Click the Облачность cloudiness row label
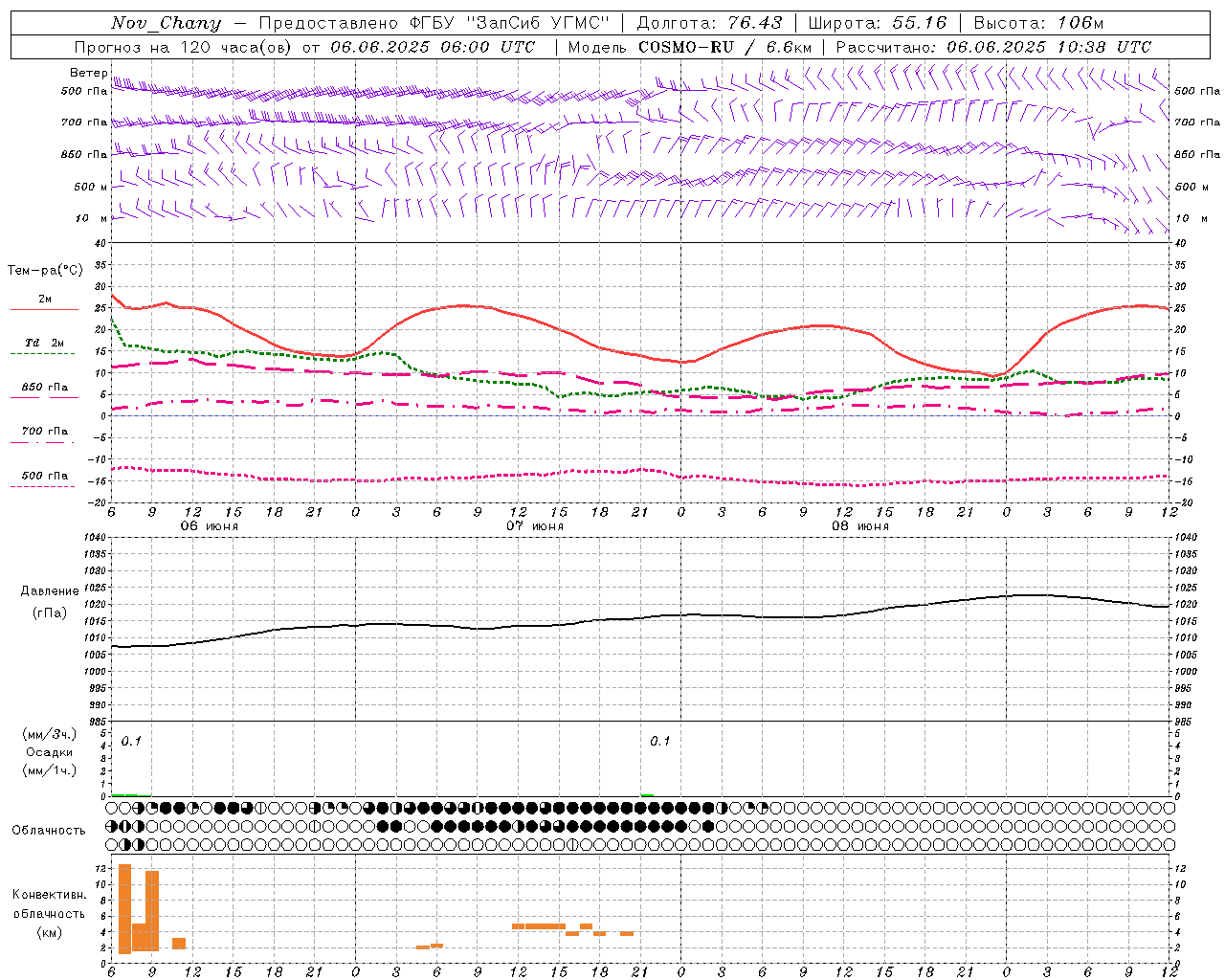Screen dimensions: 1225x980 49,830
